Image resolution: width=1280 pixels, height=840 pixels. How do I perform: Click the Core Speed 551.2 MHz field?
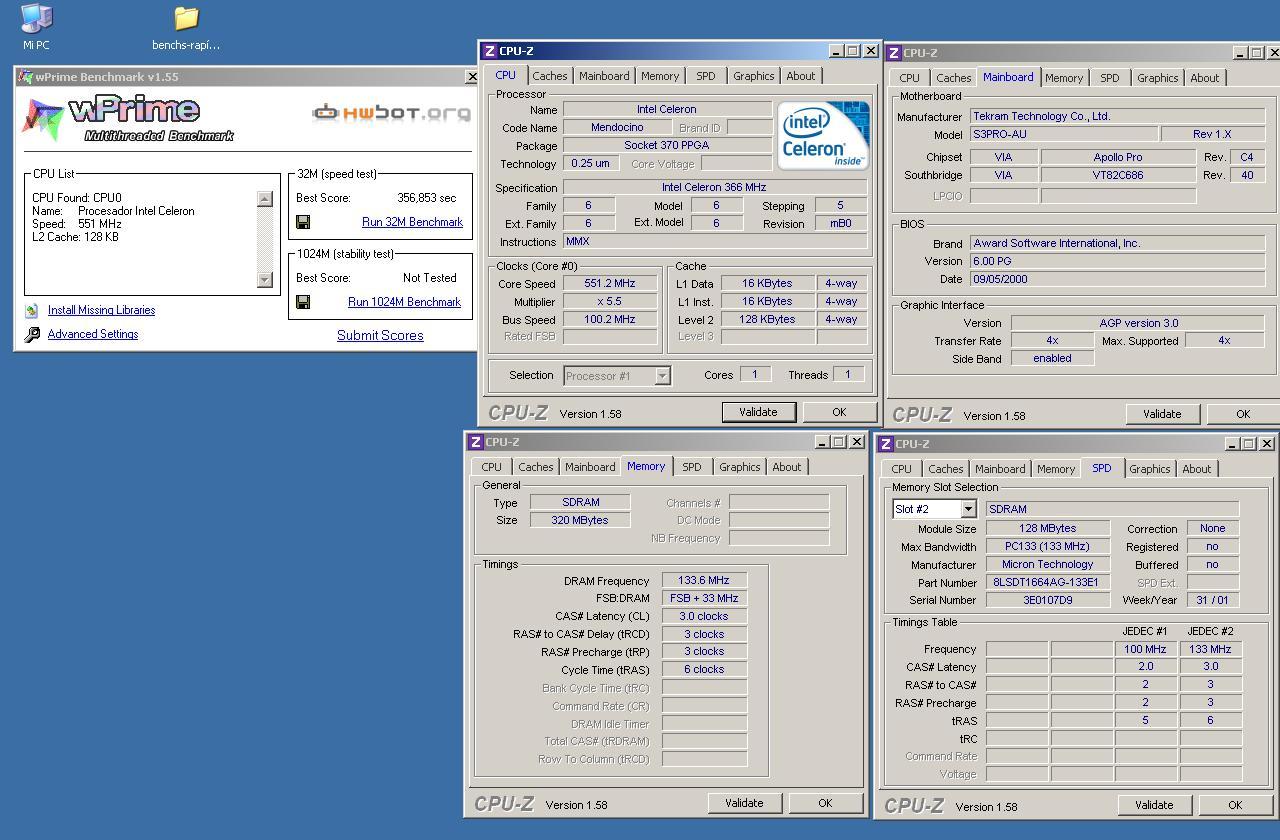tap(610, 284)
